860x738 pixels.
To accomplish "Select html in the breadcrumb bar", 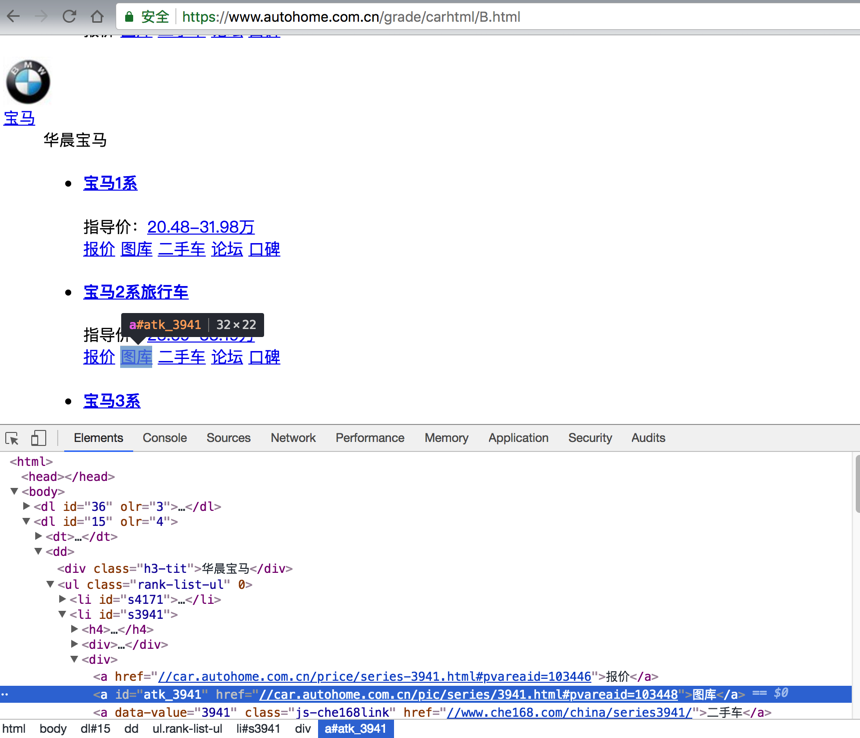I will tap(14, 729).
